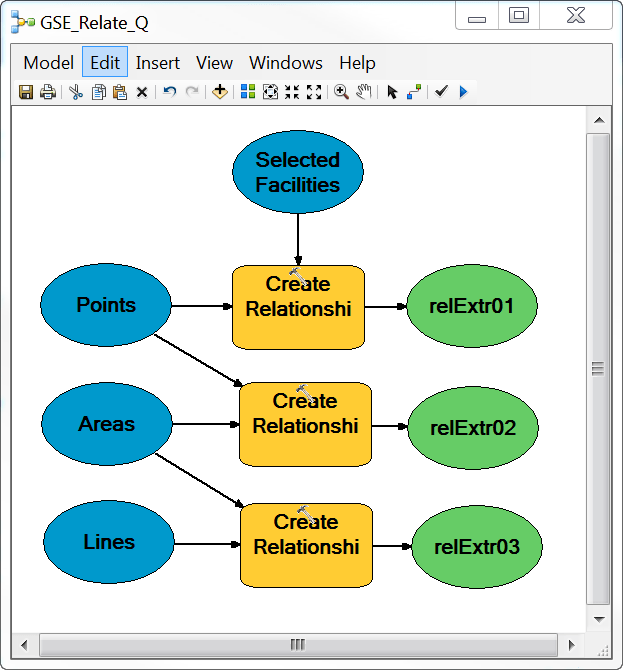Redo the last undone action

[192, 91]
